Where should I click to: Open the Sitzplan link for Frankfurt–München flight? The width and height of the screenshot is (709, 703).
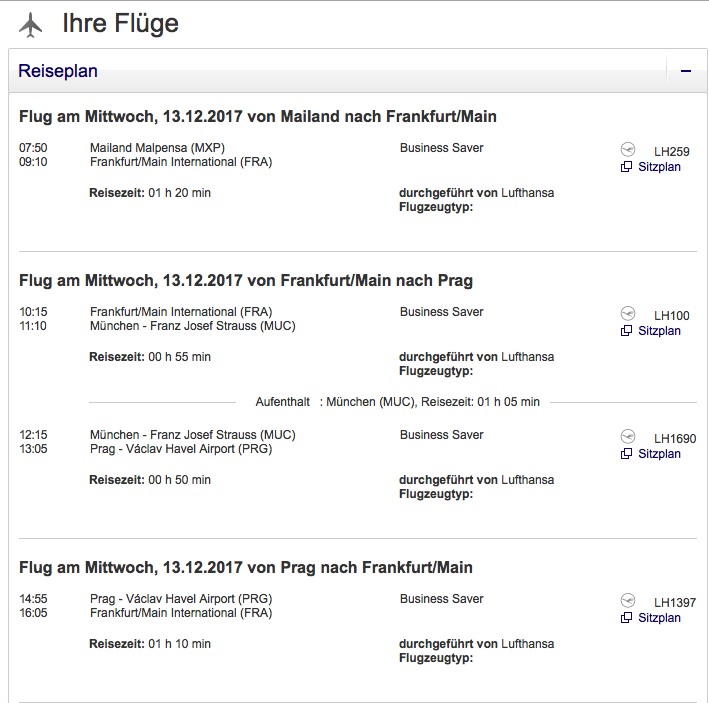tap(659, 331)
